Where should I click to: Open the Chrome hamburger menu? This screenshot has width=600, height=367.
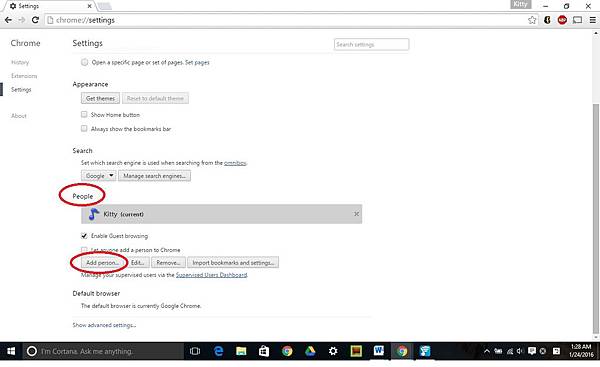pos(592,20)
